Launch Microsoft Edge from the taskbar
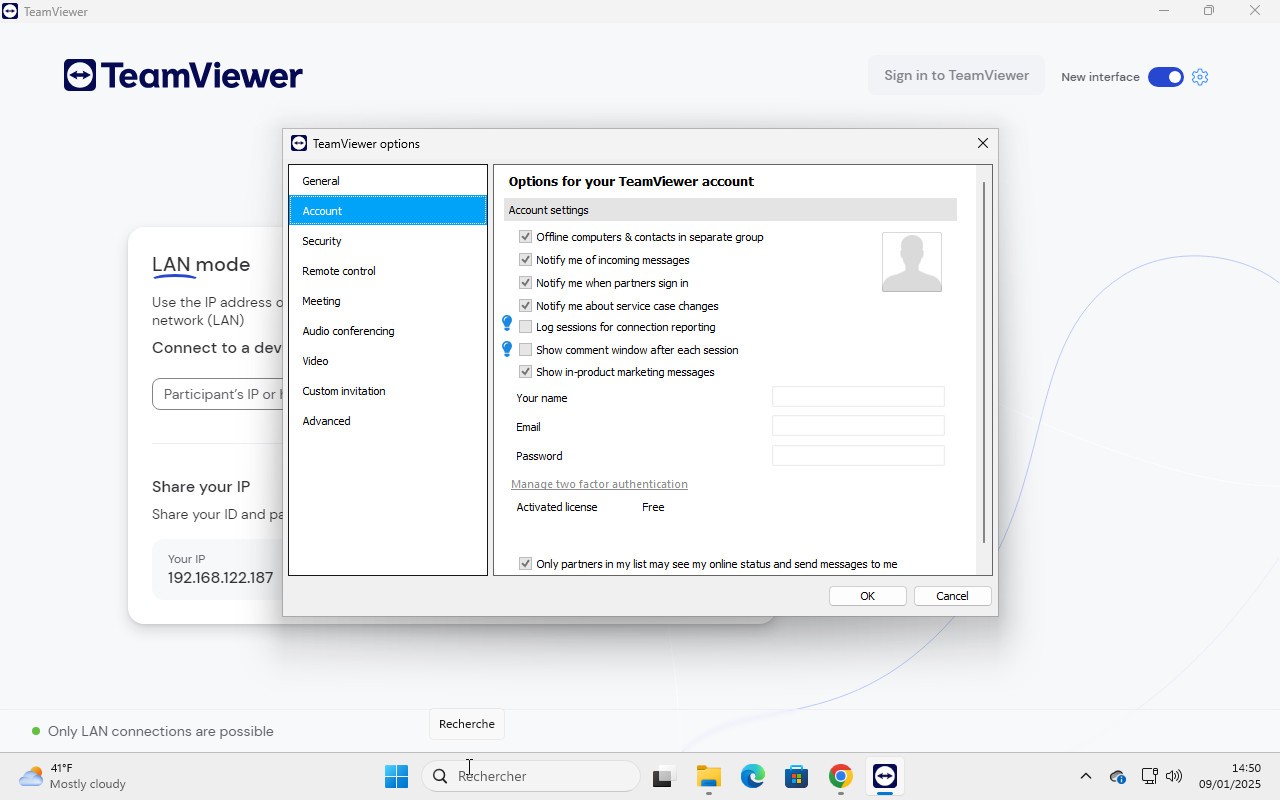The image size is (1280, 800). click(x=752, y=776)
